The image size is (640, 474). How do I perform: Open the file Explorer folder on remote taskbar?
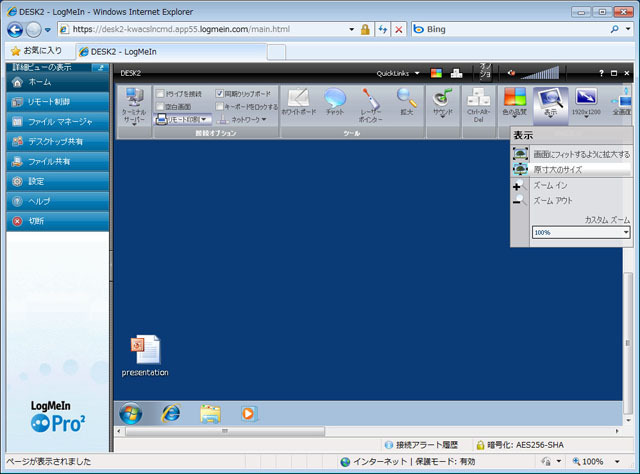point(210,414)
